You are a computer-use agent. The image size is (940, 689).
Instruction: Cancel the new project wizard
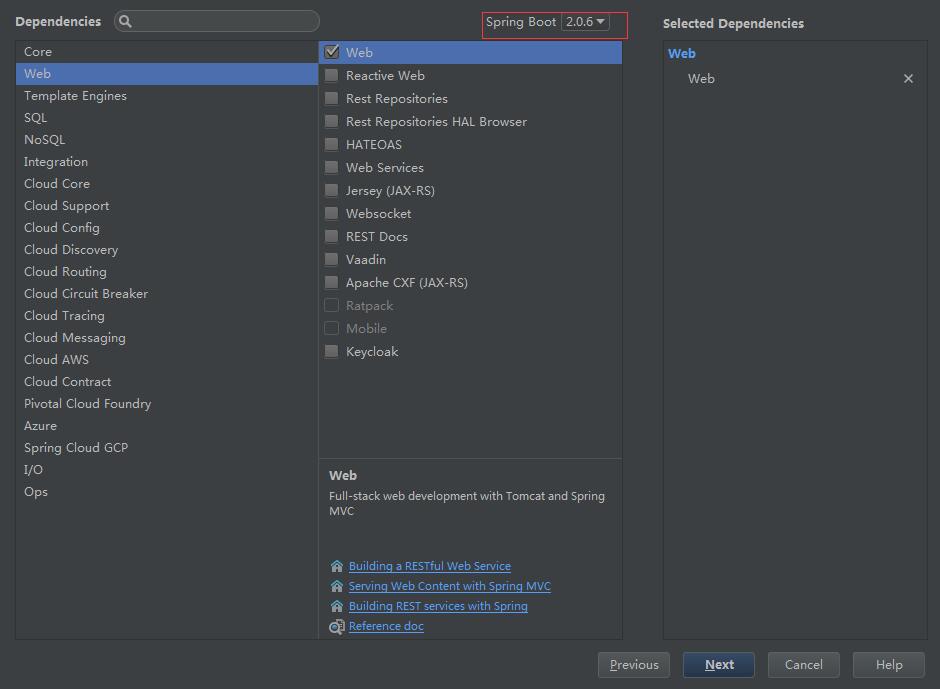click(804, 664)
